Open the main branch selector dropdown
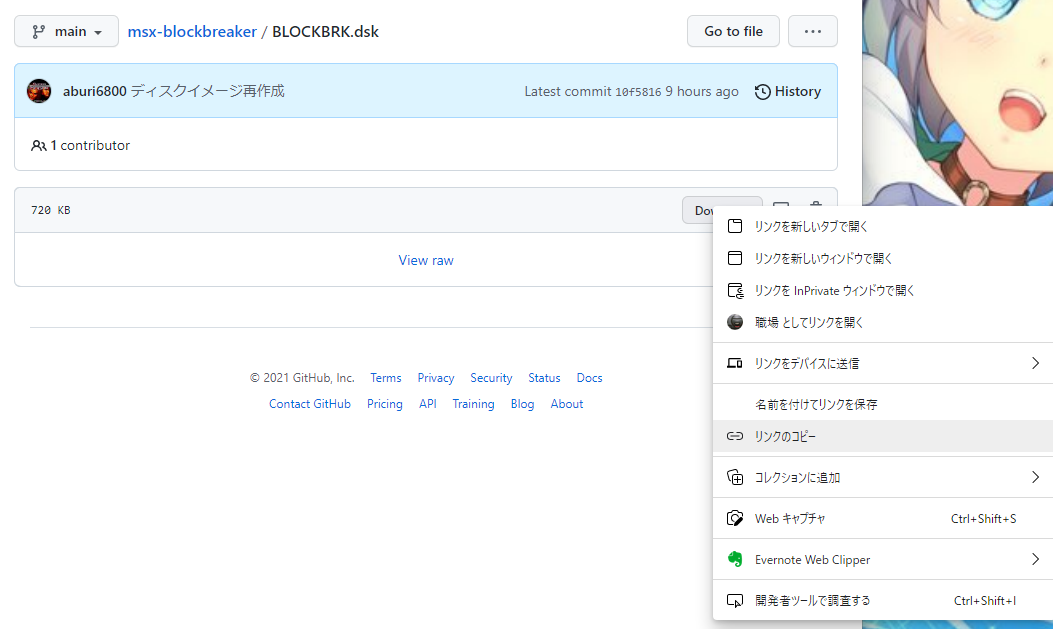Viewport: 1053px width, 629px height. tap(66, 31)
